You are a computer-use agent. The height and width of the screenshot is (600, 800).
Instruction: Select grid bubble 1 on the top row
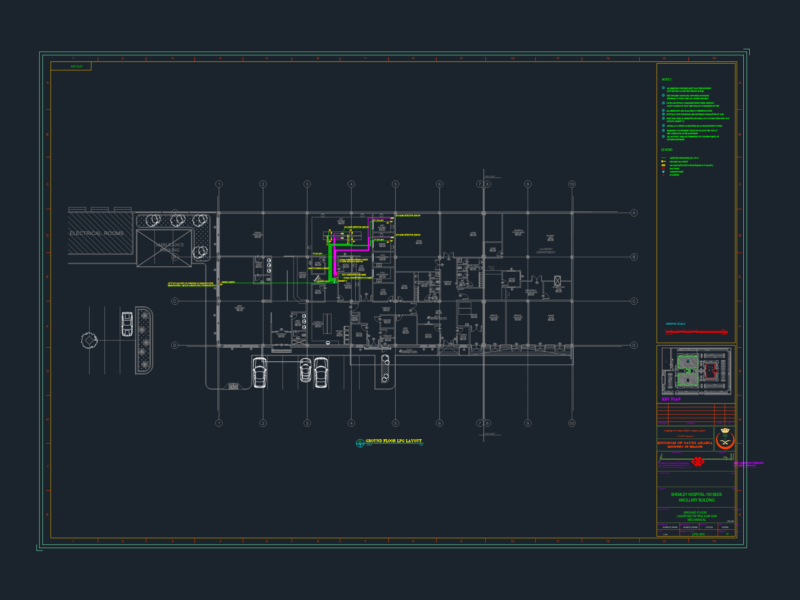tap(219, 184)
